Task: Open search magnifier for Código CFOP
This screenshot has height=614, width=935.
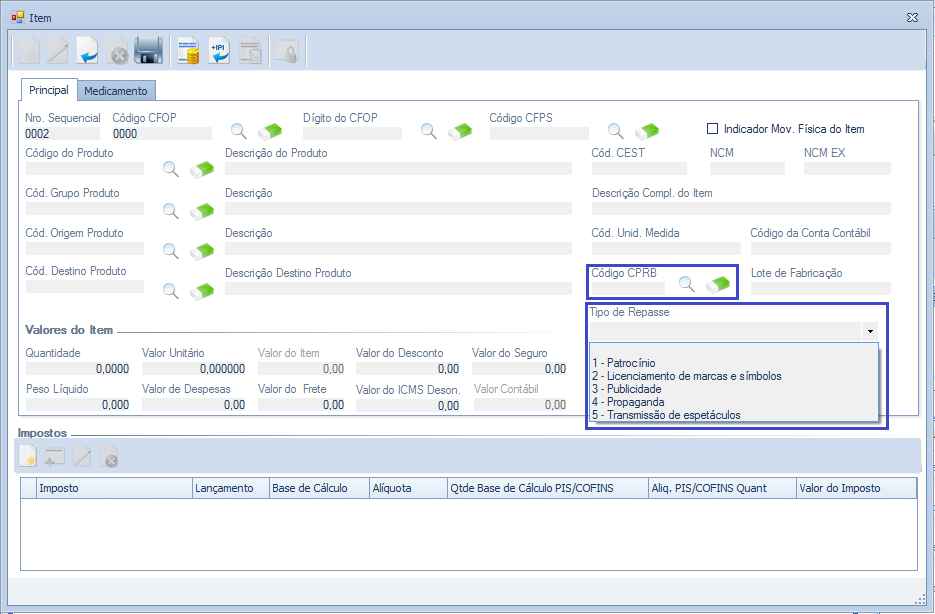Action: coord(239,131)
